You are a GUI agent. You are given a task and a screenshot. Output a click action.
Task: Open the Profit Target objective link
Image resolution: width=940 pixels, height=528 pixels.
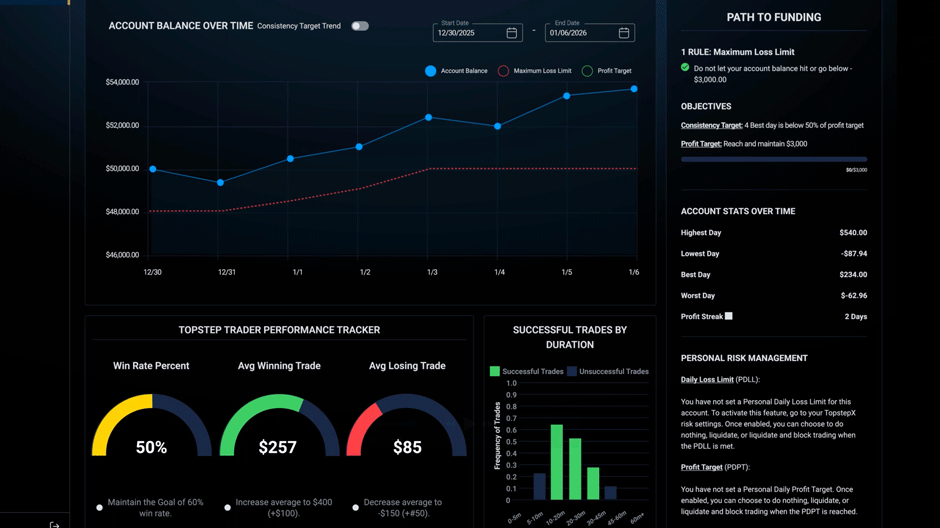[701, 144]
